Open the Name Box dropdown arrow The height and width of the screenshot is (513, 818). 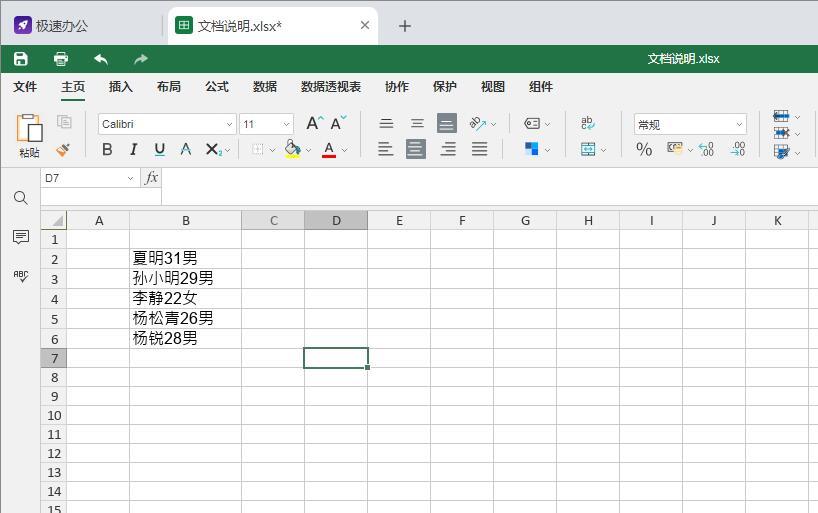[x=130, y=178]
